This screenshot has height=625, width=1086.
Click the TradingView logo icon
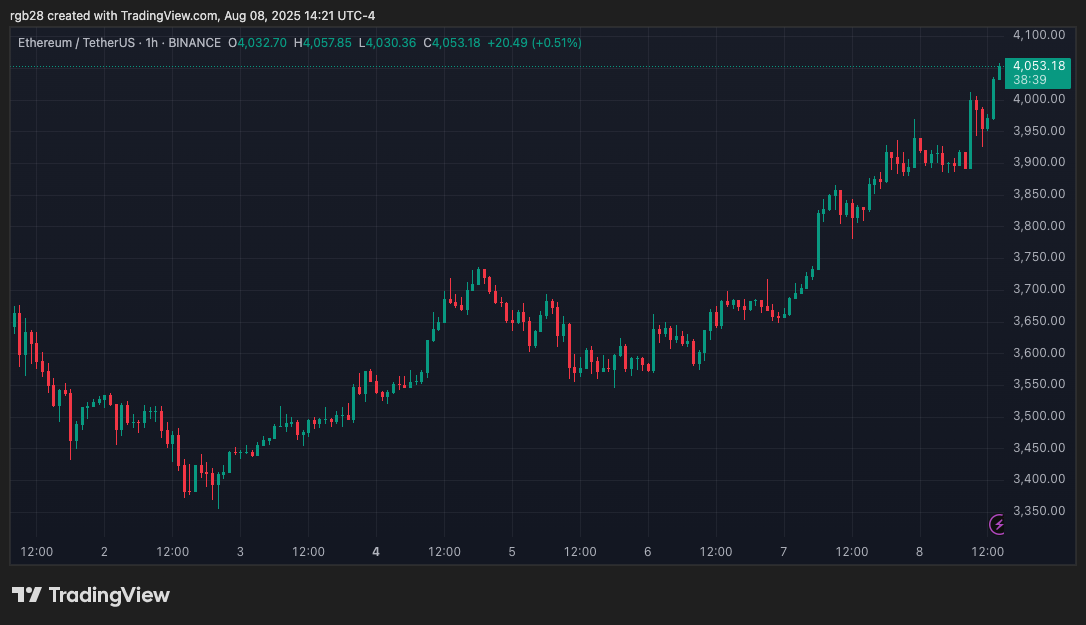(x=27, y=595)
